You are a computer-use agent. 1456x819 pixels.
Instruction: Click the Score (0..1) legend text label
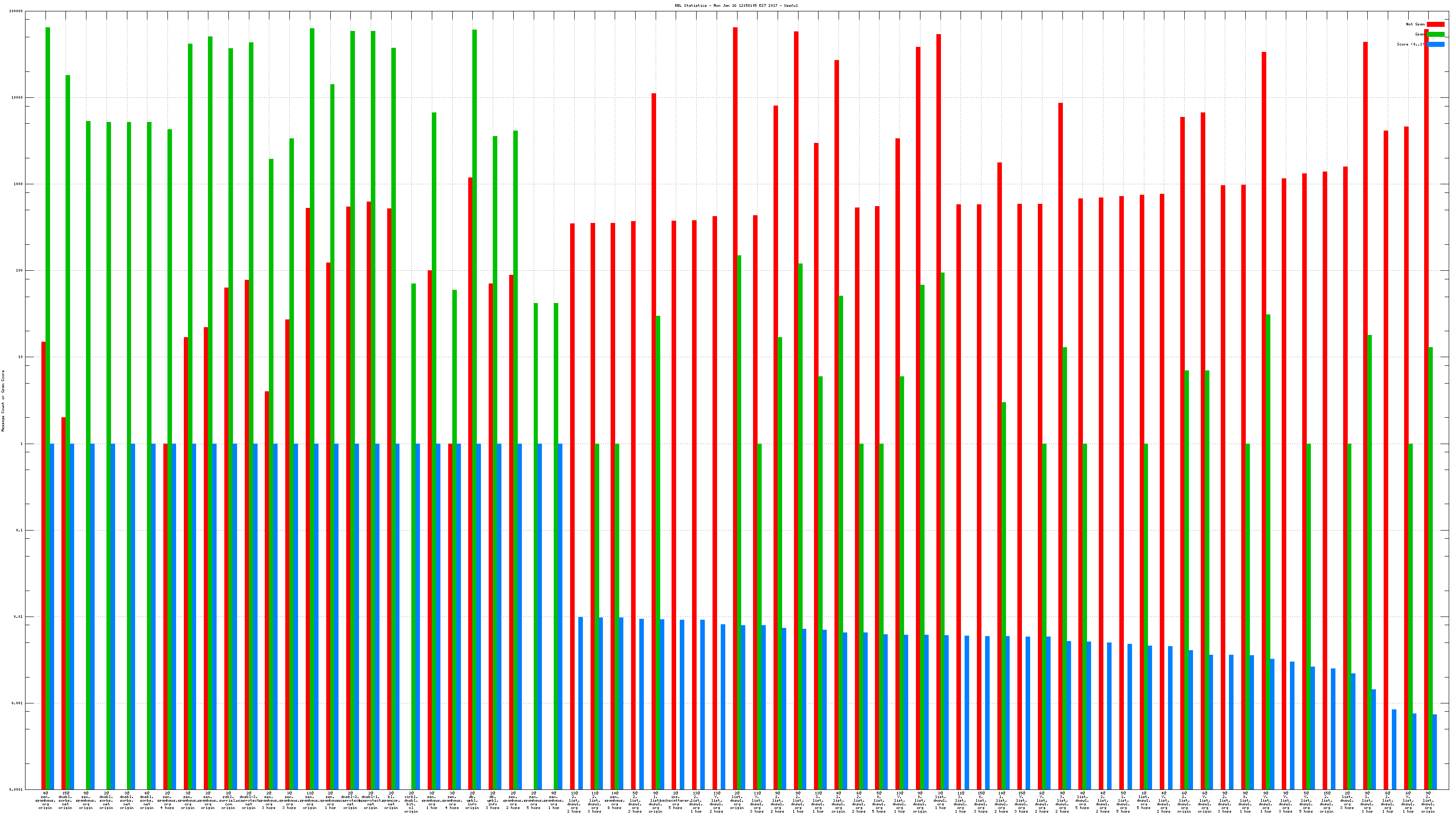point(1410,44)
